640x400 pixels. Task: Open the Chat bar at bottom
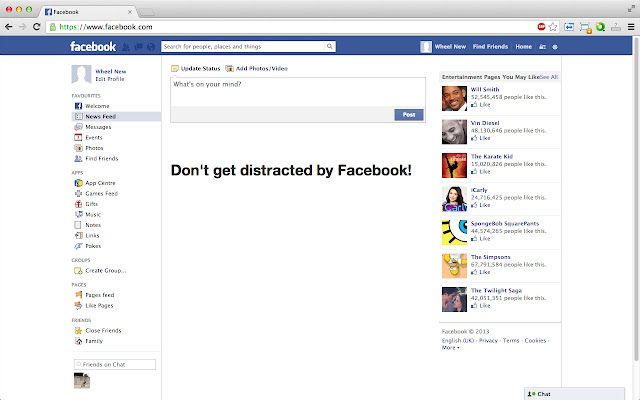pyautogui.click(x=574, y=394)
